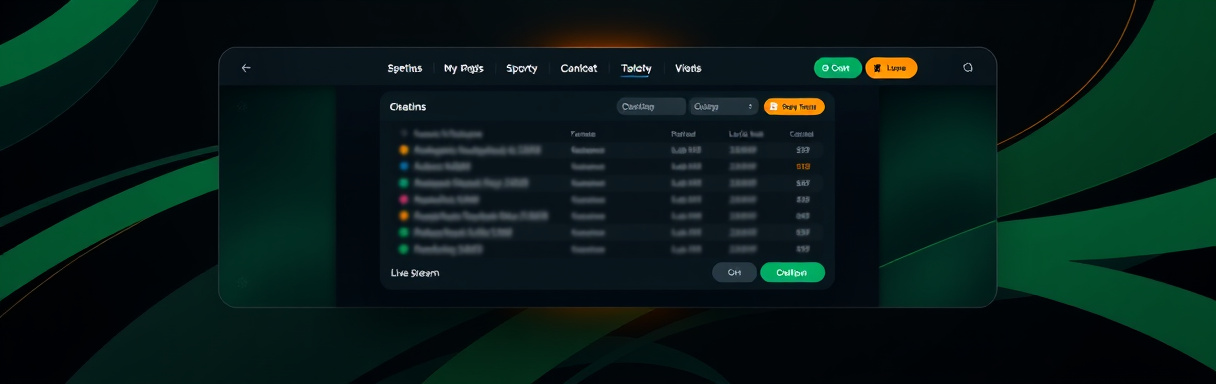Go back using the left arrow icon
This screenshot has height=384, width=1216.
246,68
